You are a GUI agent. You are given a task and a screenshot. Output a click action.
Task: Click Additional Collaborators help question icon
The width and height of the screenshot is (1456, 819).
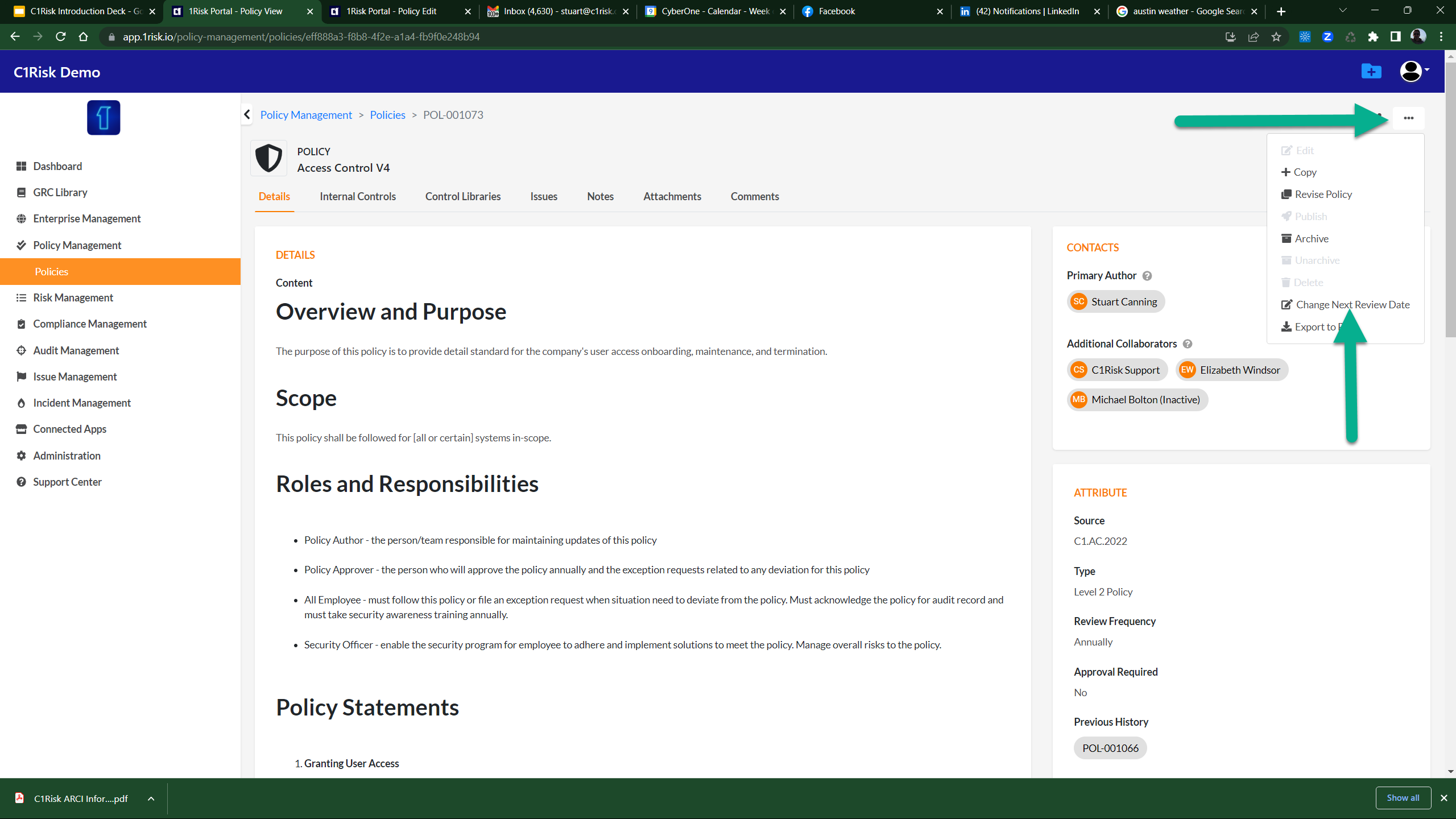pyautogui.click(x=1188, y=344)
